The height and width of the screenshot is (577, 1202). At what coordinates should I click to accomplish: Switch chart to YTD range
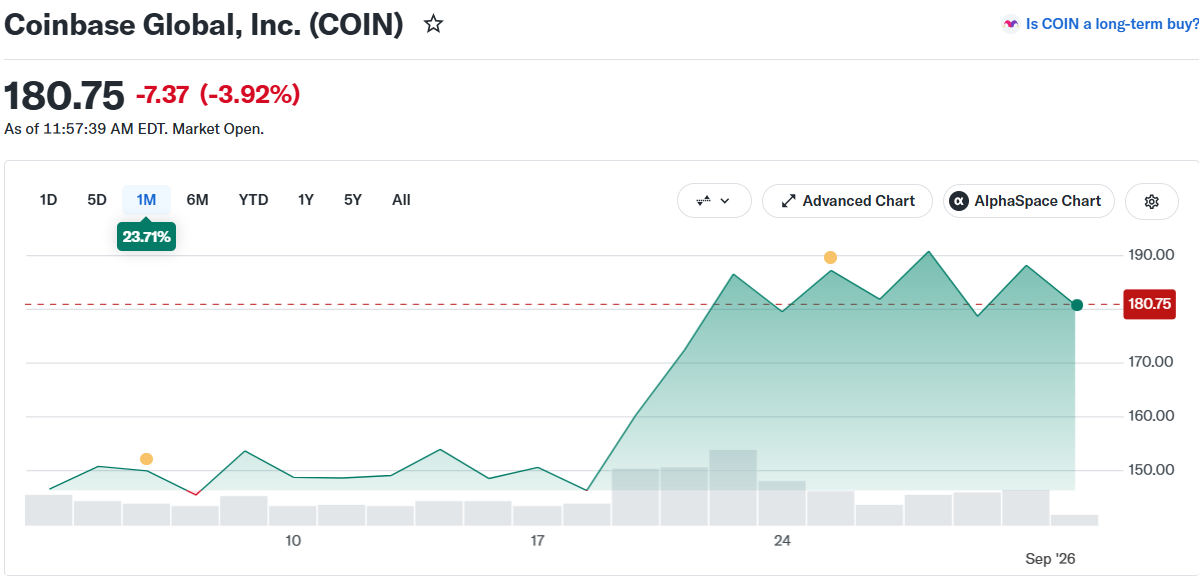point(254,200)
